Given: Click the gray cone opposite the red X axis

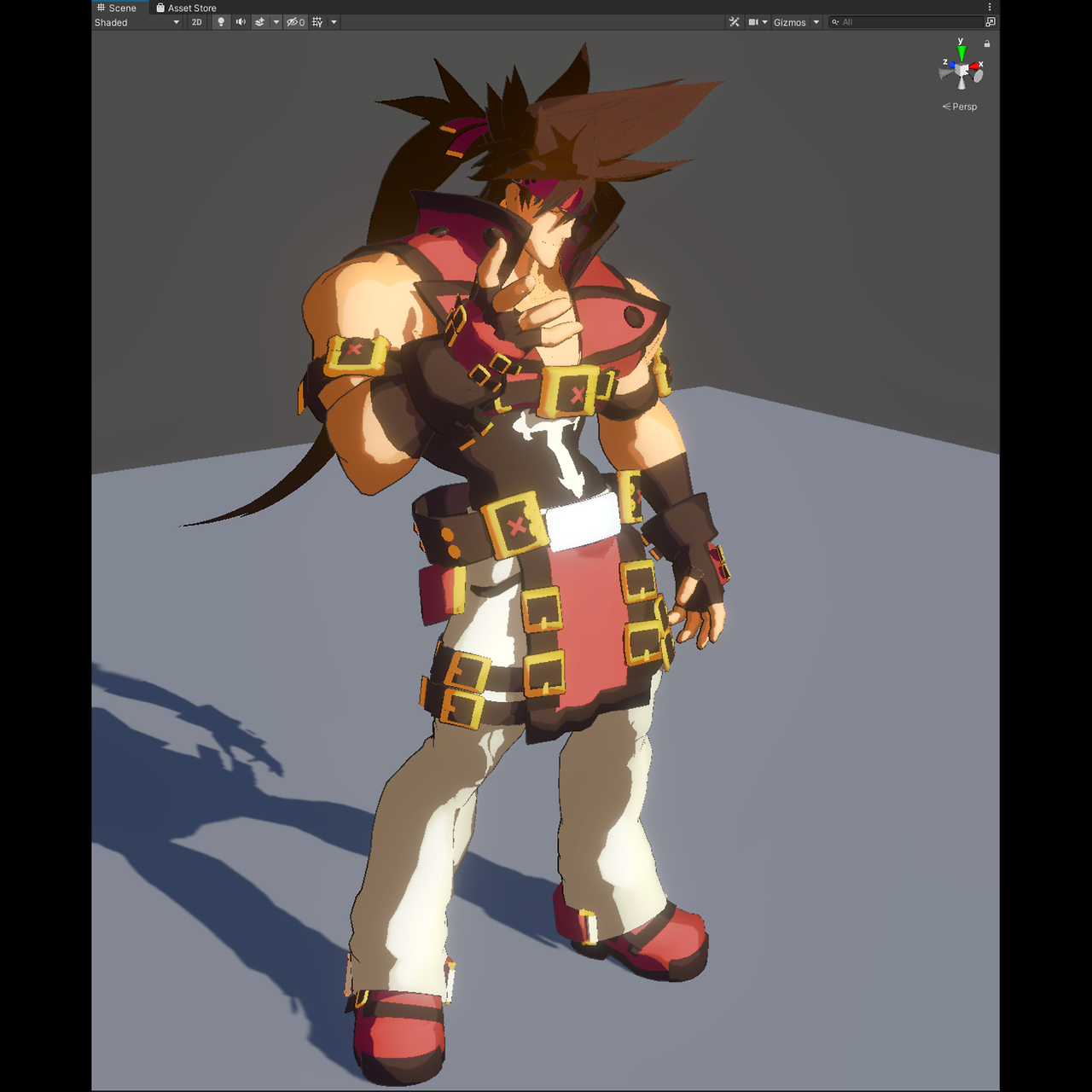Looking at the screenshot, I should point(946,73).
